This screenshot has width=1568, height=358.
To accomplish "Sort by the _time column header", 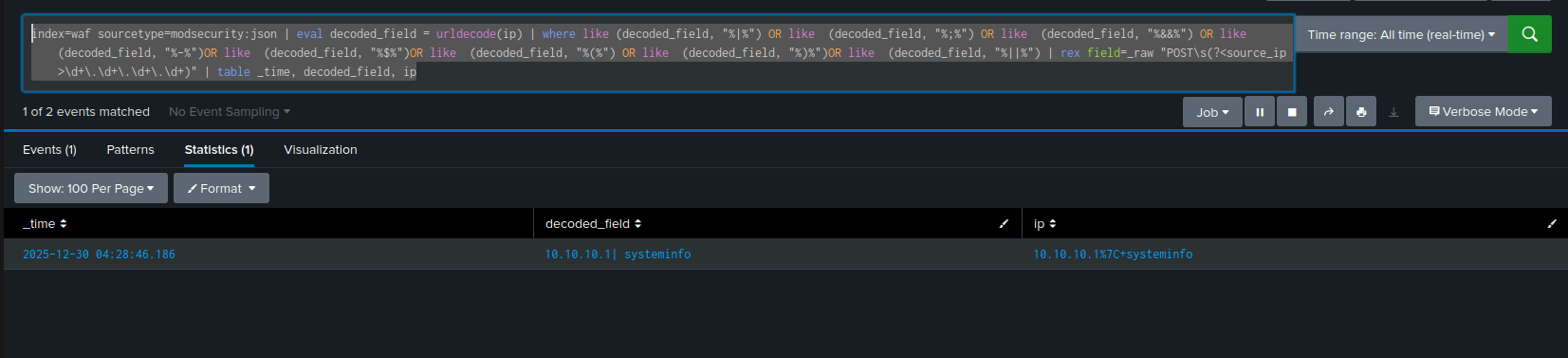I will click(x=45, y=224).
